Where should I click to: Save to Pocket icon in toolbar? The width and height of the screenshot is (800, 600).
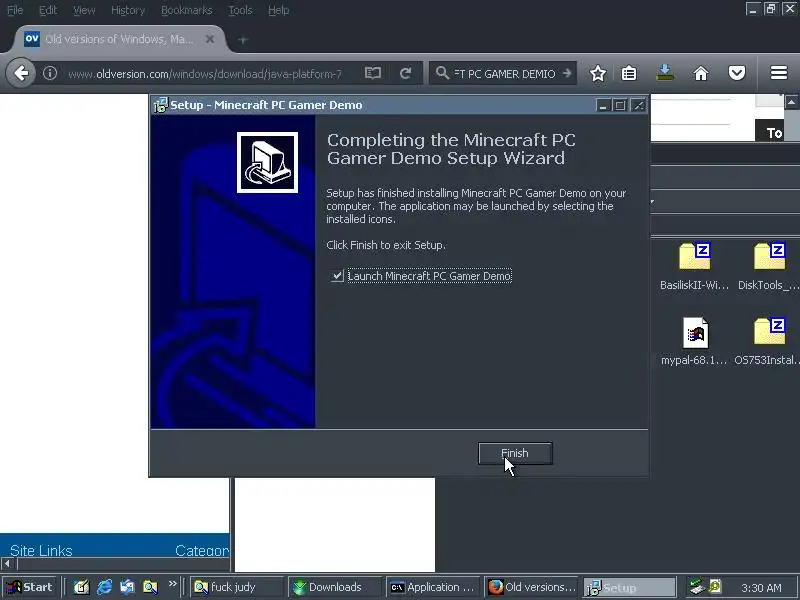pos(737,73)
